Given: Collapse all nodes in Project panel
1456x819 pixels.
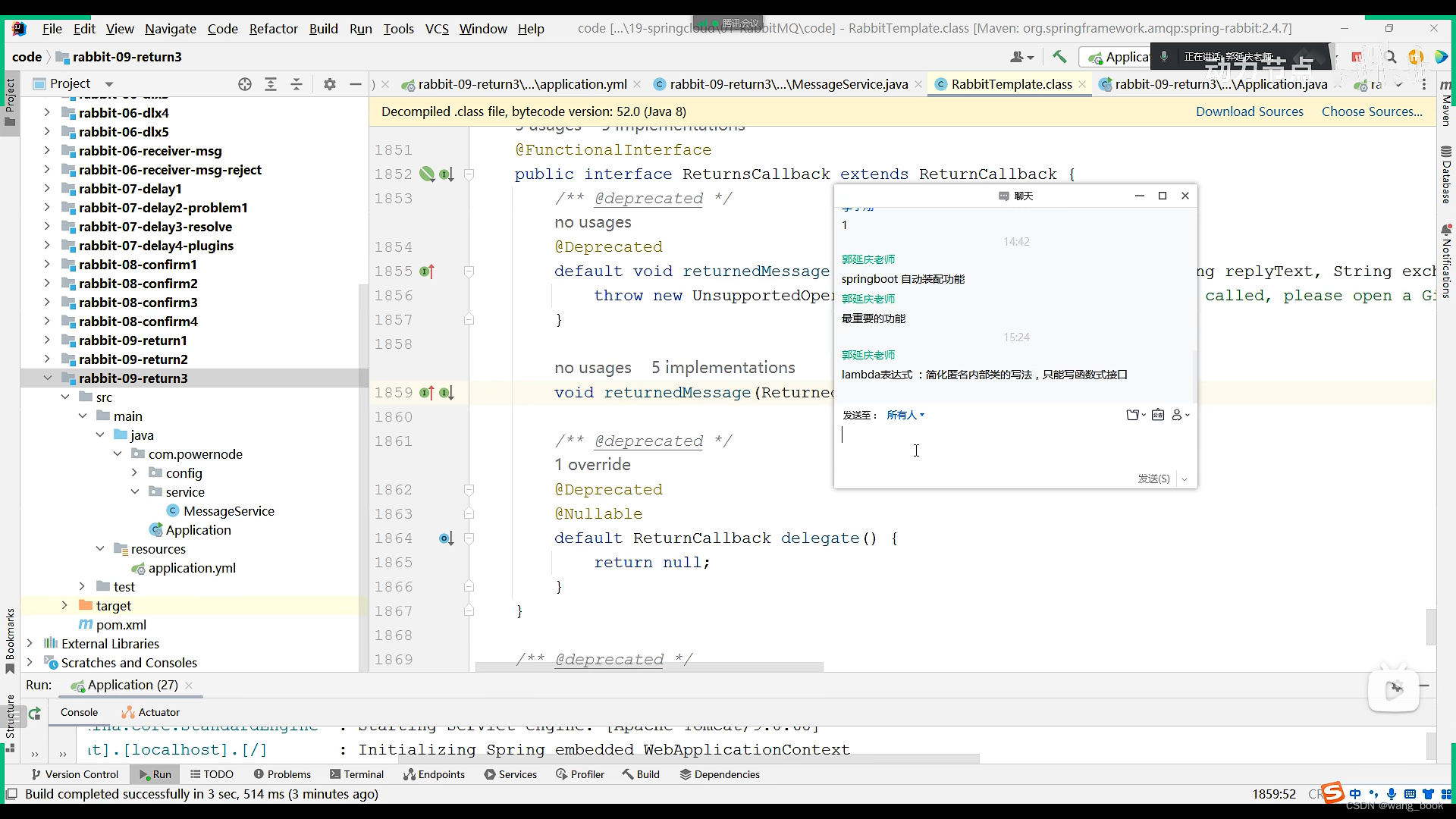Looking at the screenshot, I should pos(297,84).
